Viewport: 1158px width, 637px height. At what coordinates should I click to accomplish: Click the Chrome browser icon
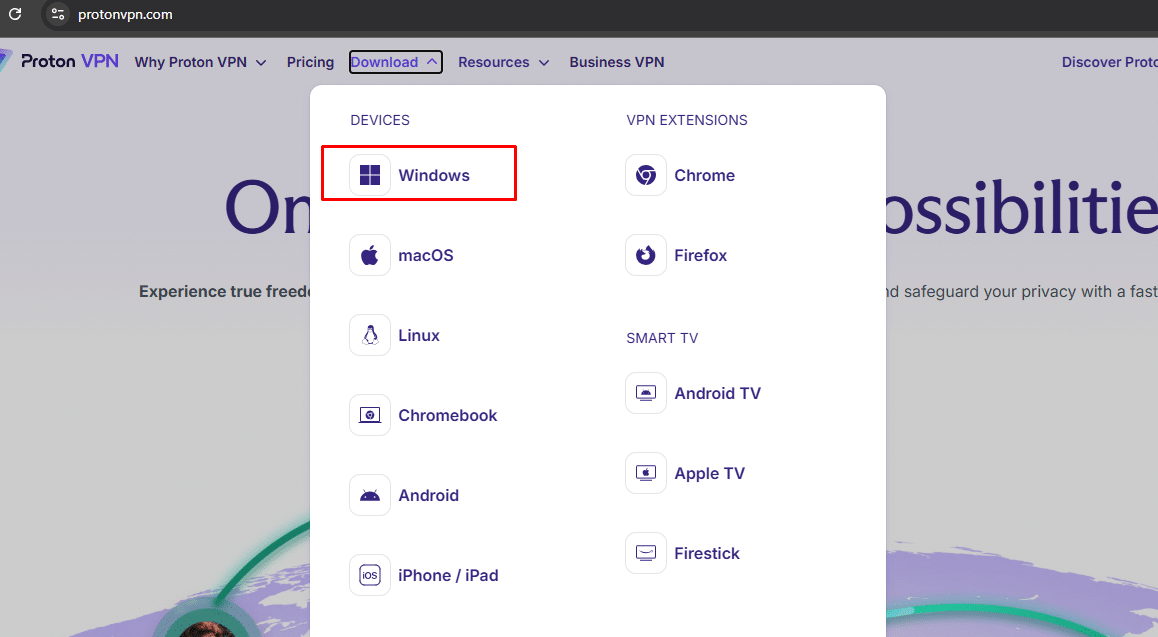coord(646,175)
